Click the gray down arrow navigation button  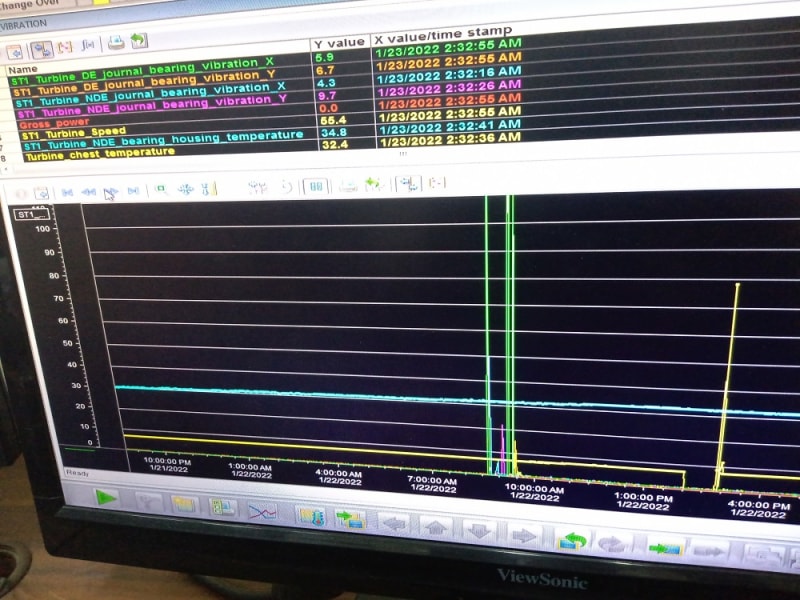[x=479, y=532]
